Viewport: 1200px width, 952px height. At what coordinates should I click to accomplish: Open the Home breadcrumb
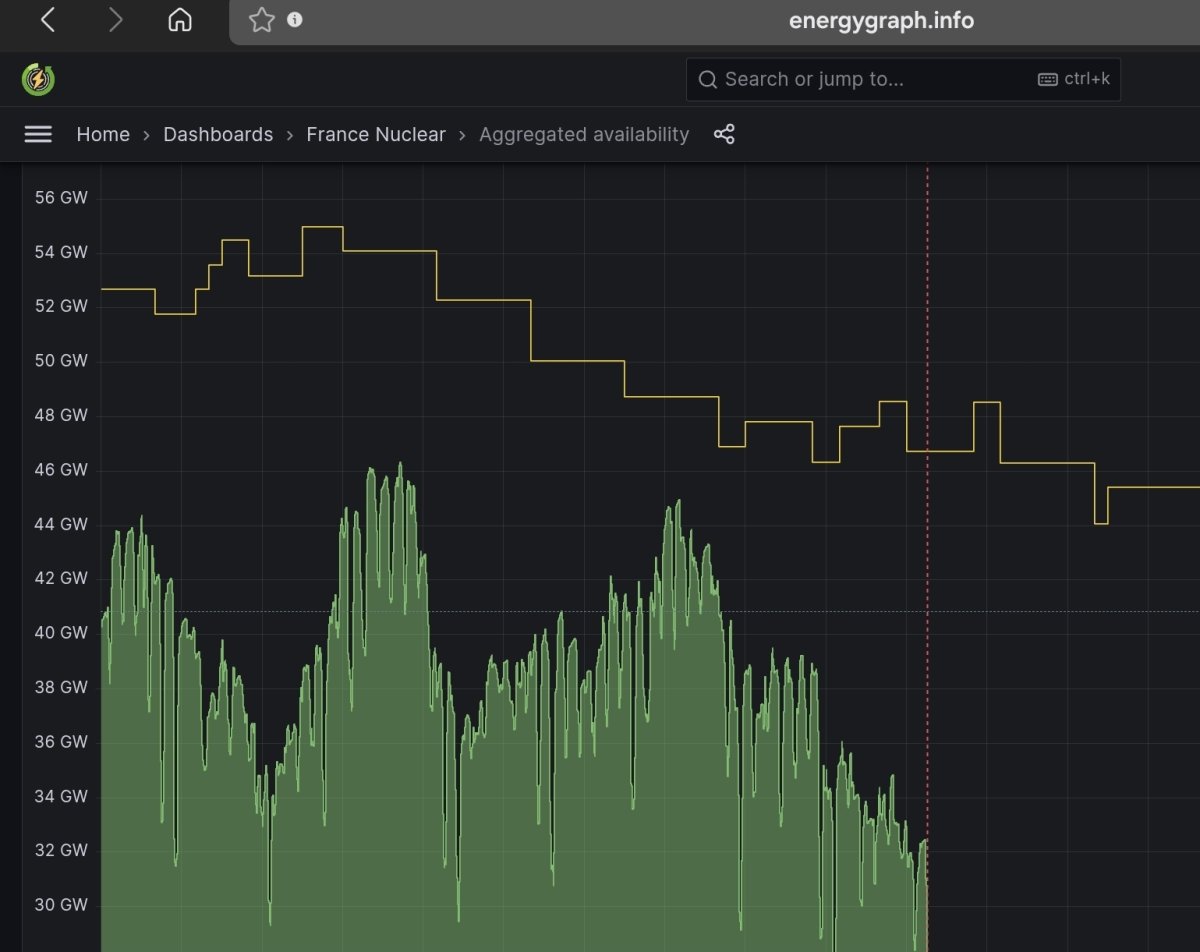point(103,134)
